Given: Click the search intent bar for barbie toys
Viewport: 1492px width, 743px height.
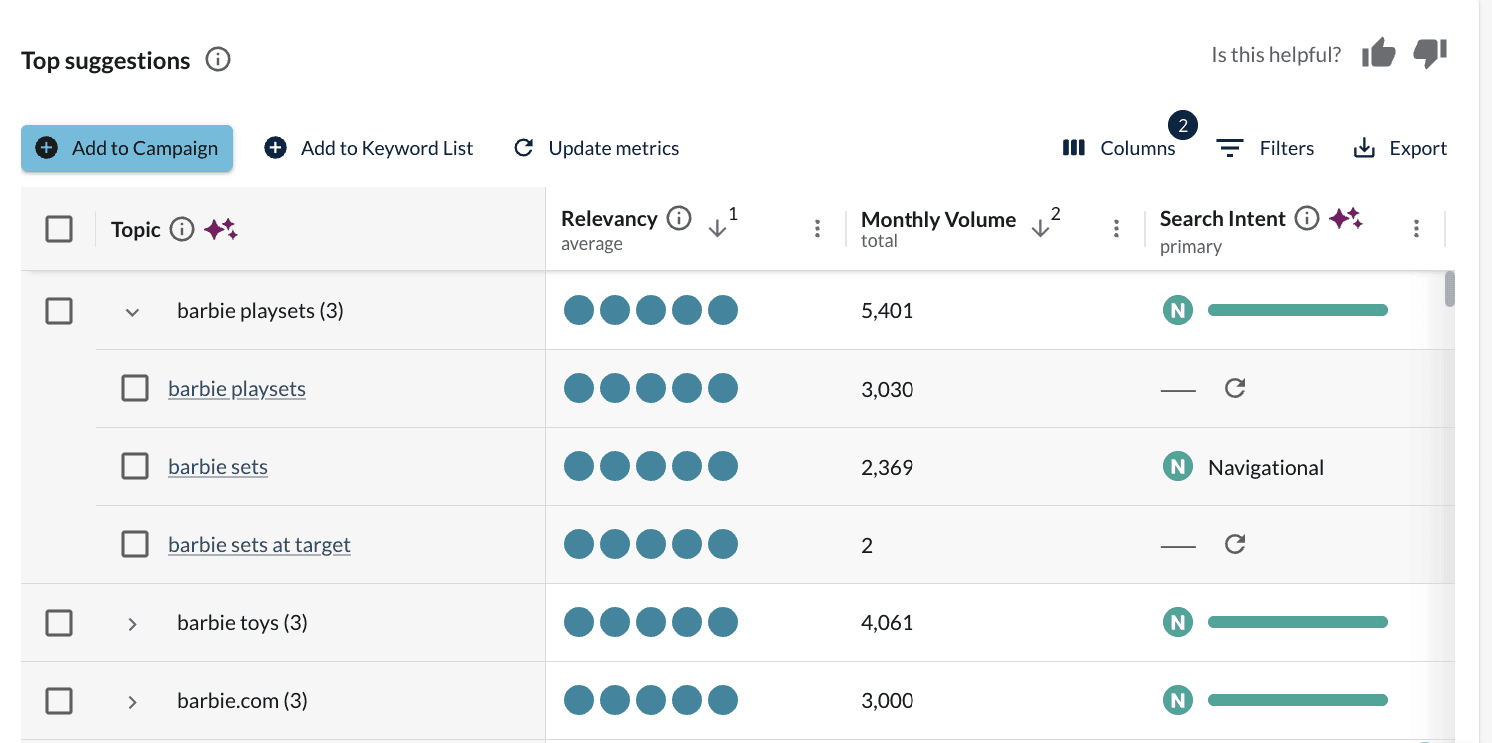Looking at the screenshot, I should click(x=1297, y=622).
